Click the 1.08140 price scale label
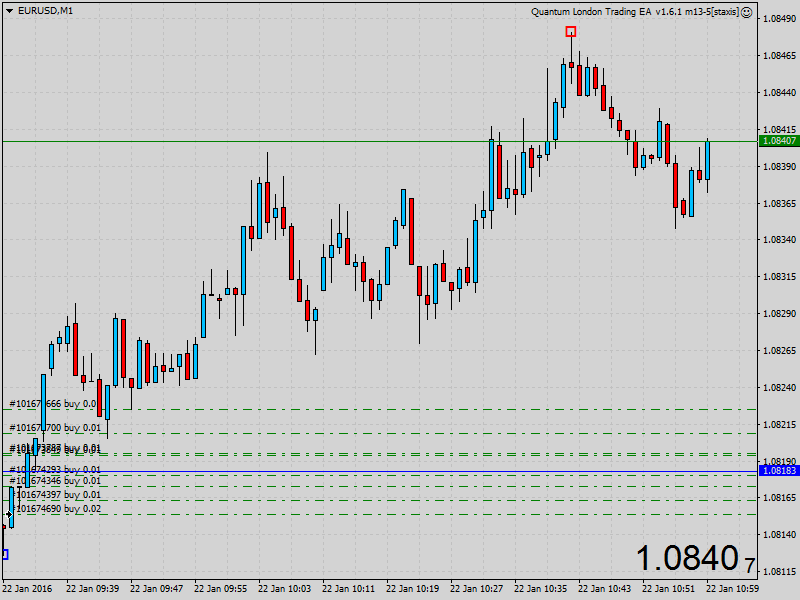Image resolution: width=800 pixels, height=600 pixels. coord(779,535)
